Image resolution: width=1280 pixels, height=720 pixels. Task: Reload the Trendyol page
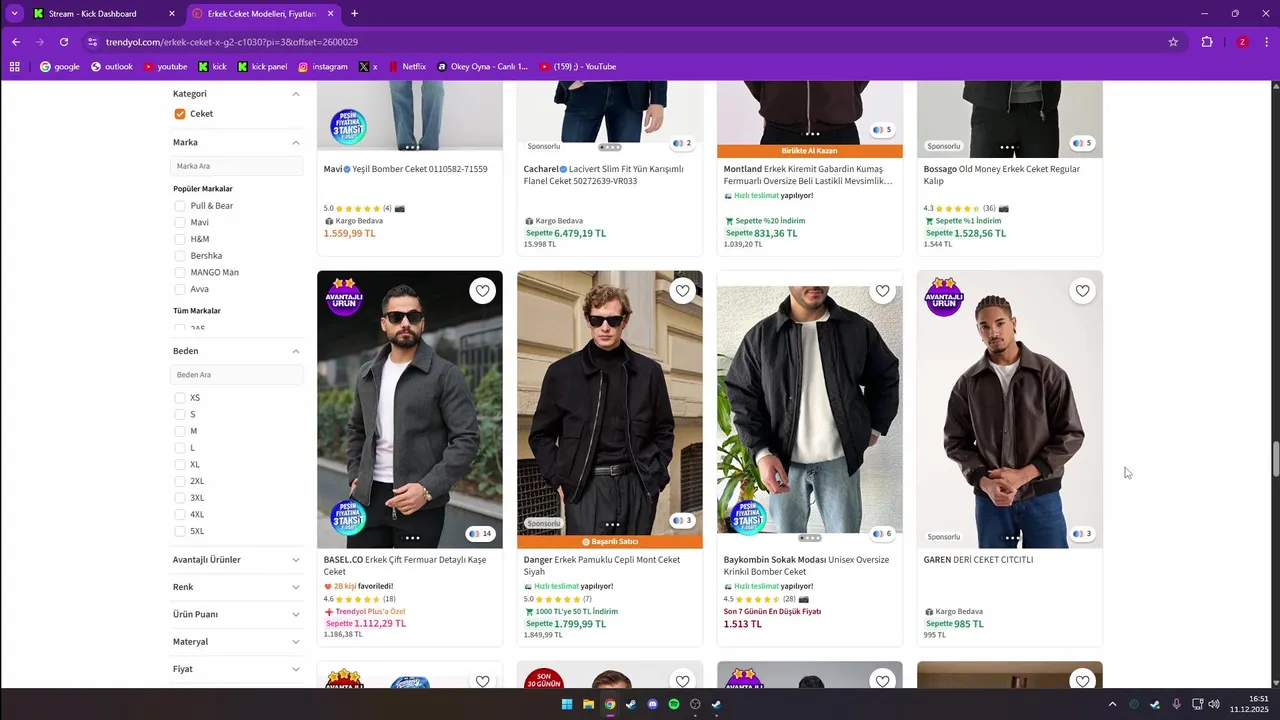click(x=64, y=42)
